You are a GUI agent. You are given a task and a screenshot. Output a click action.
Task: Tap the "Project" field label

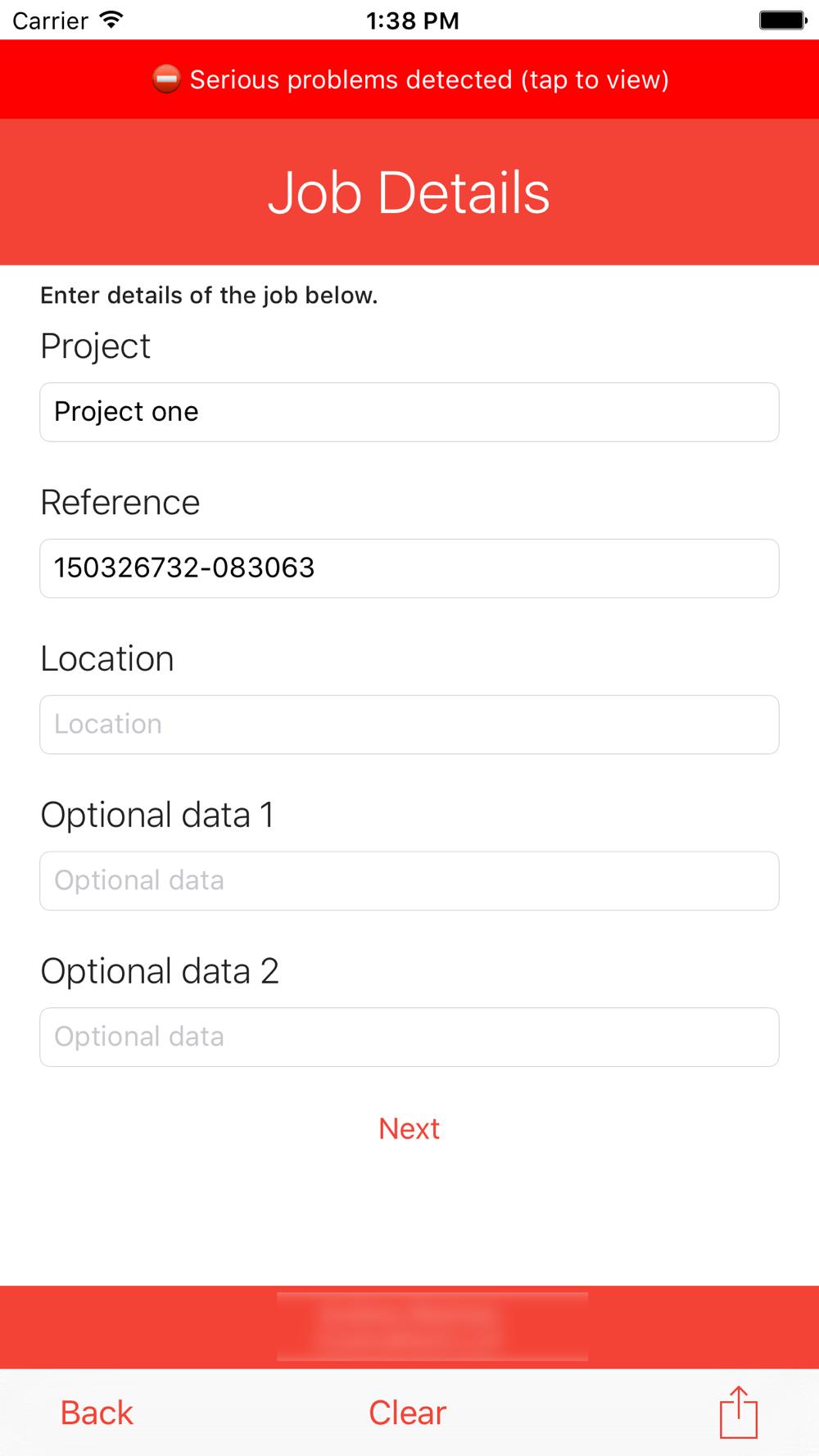coord(95,346)
